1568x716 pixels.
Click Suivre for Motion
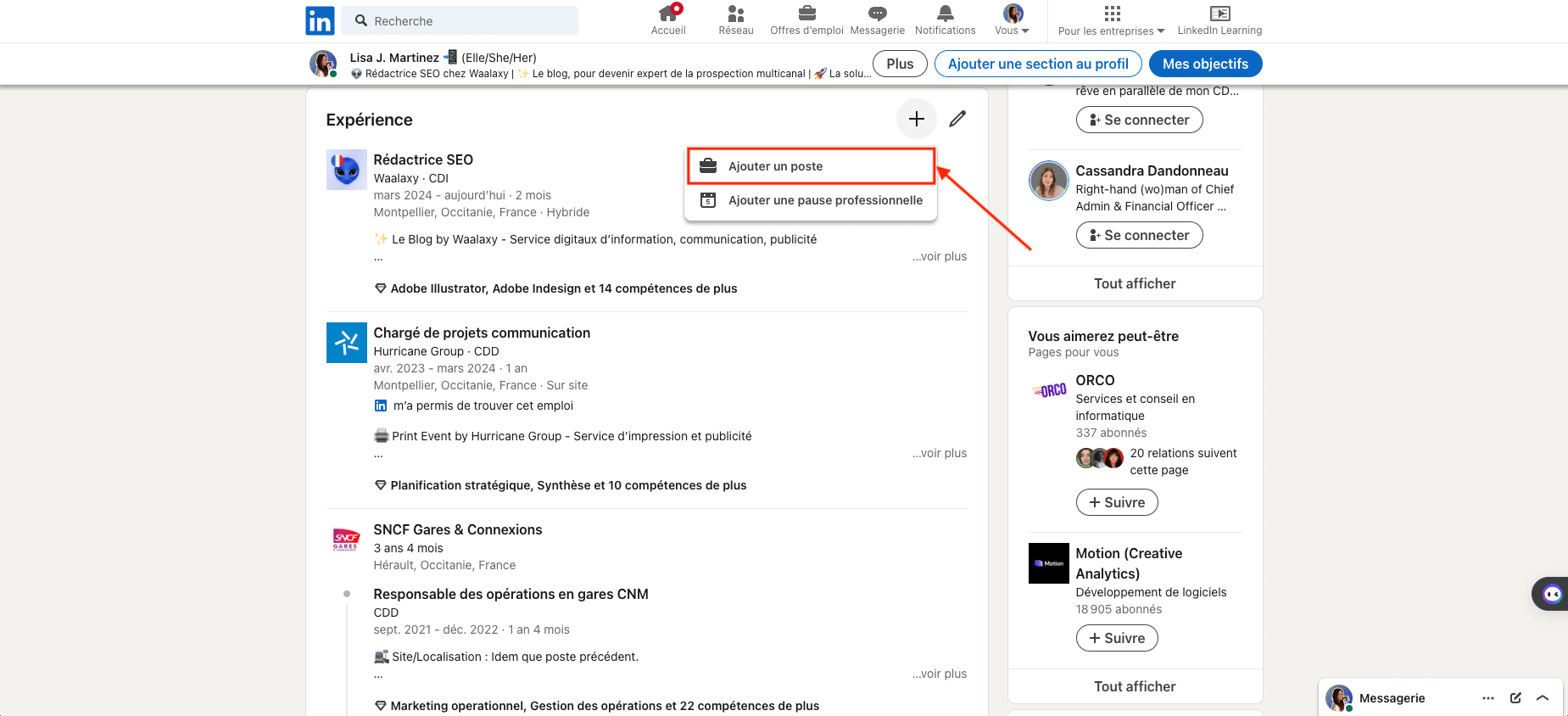point(1117,638)
